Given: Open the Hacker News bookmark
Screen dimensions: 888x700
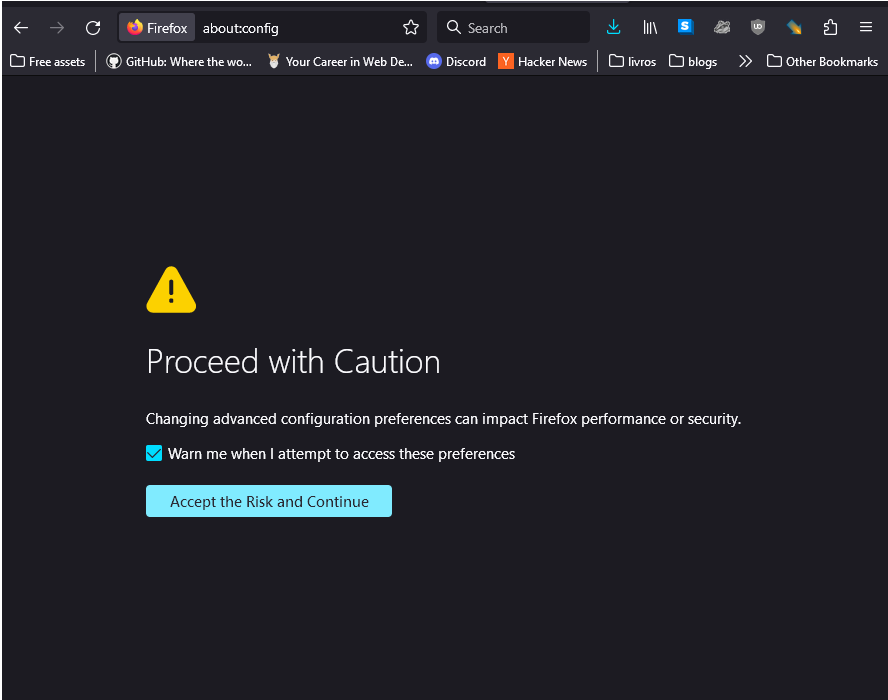Looking at the screenshot, I should [543, 61].
